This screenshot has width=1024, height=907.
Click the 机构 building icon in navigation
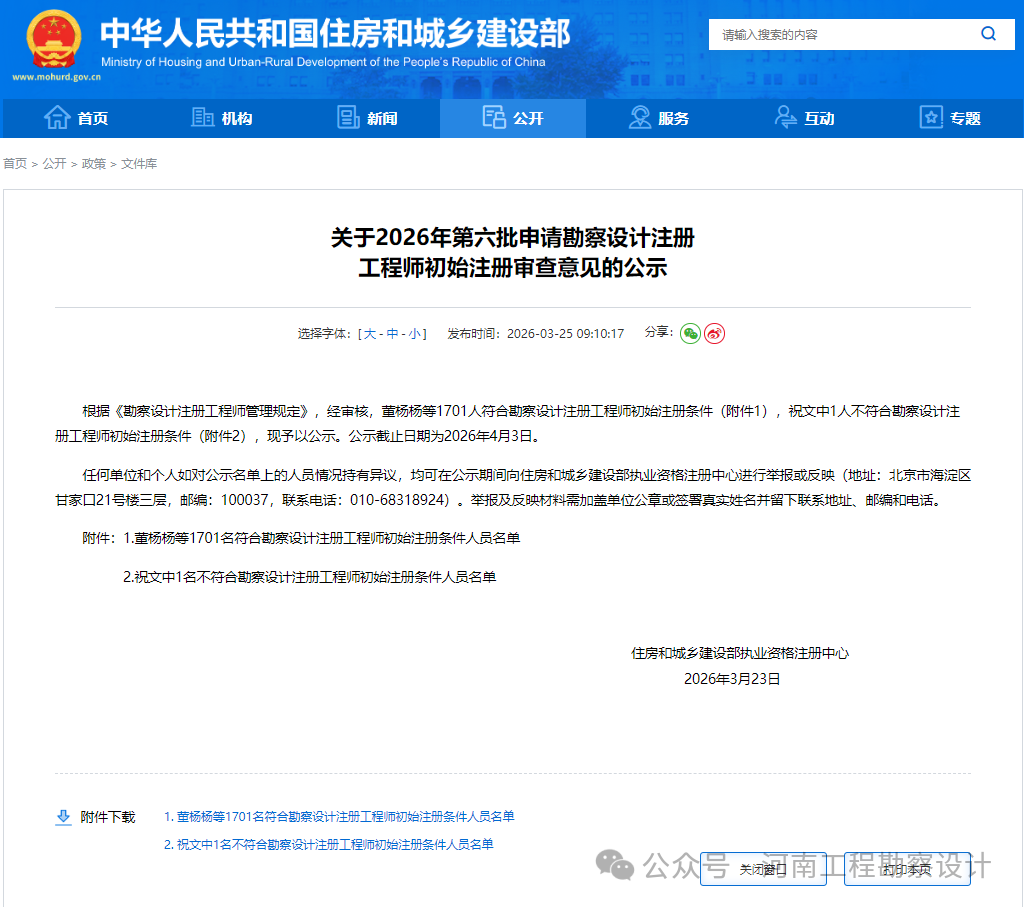[x=199, y=117]
